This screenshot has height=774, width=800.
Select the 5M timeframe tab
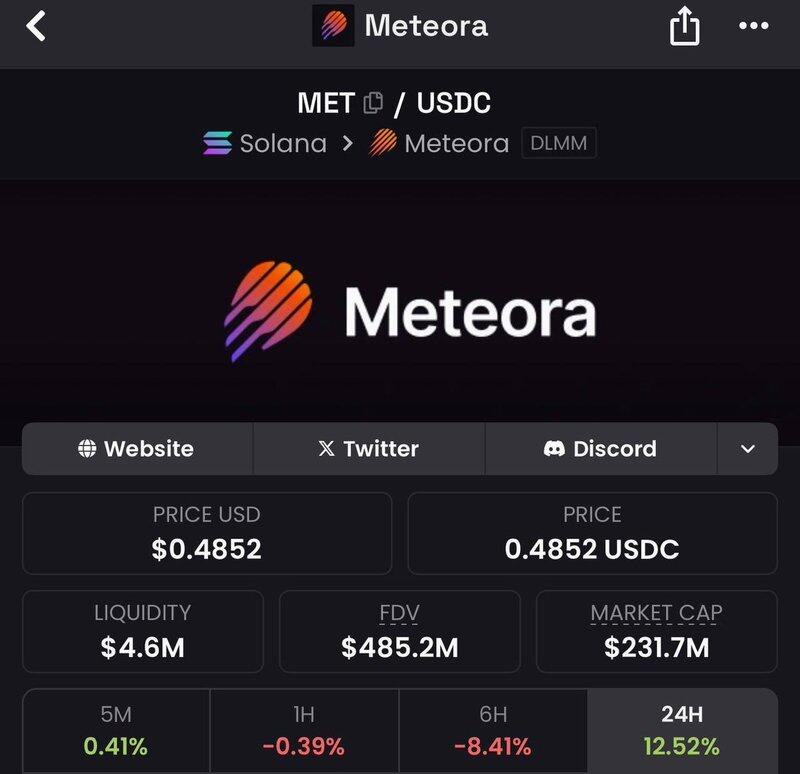click(116, 730)
